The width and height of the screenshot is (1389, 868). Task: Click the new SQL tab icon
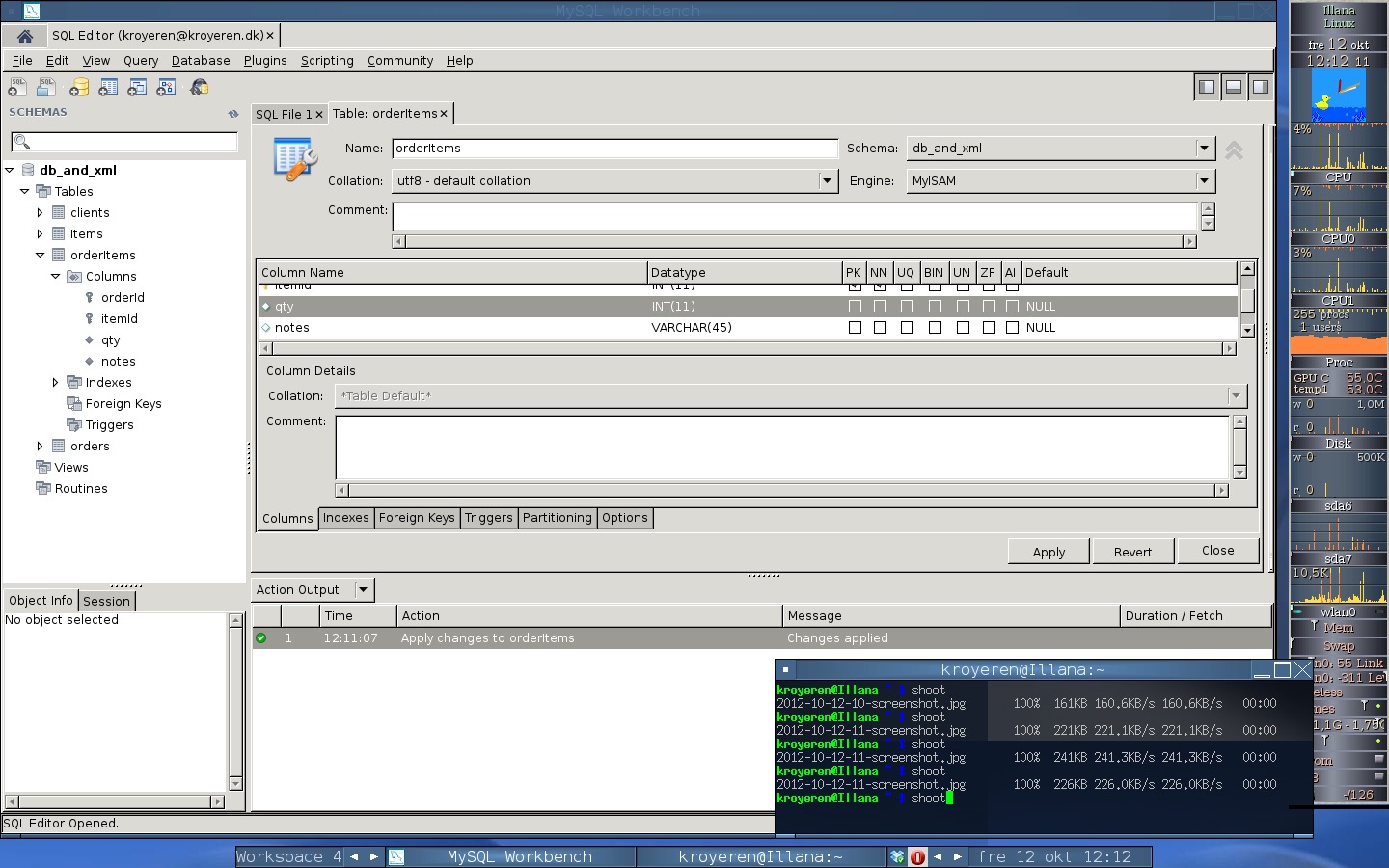point(17,88)
